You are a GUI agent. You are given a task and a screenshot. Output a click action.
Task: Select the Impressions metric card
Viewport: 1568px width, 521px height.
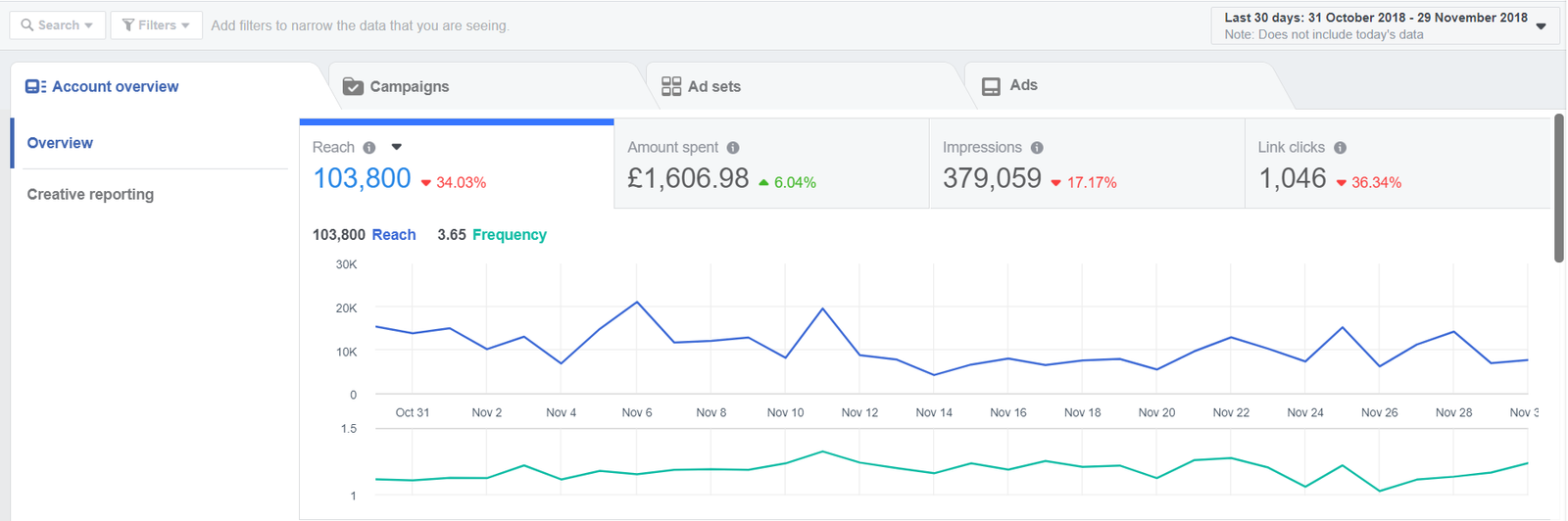coord(1086,165)
